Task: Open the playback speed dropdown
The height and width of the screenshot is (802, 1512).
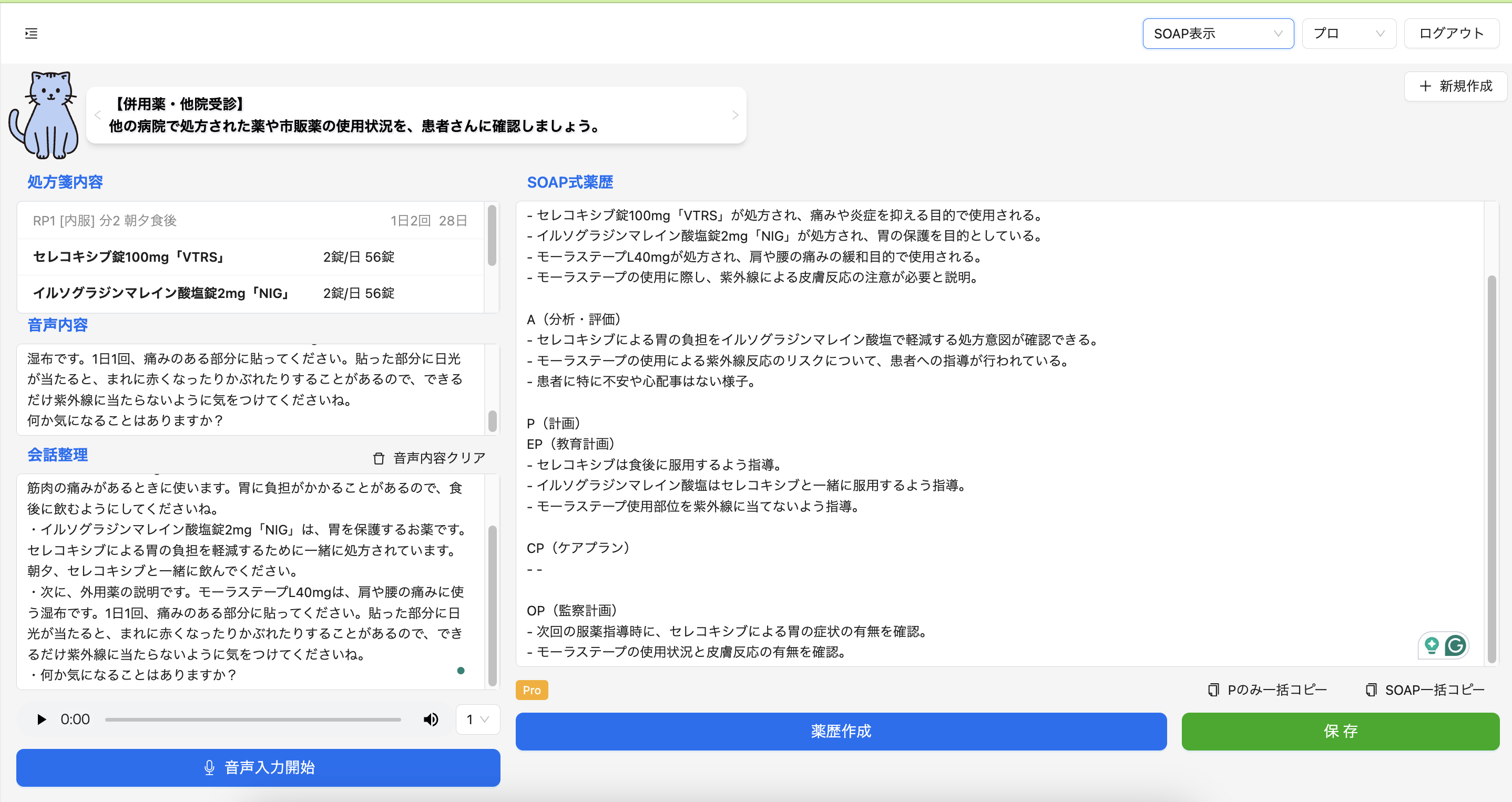Action: 477,718
